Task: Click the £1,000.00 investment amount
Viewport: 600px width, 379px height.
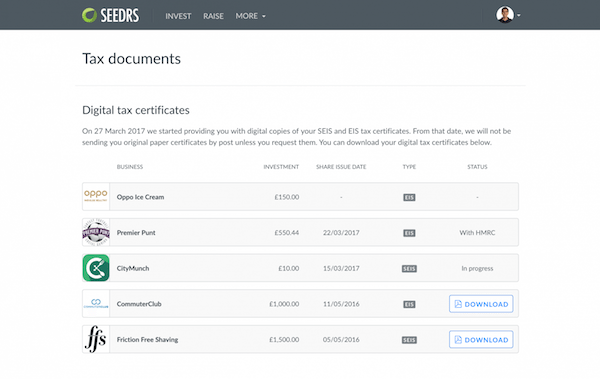Action: click(x=284, y=304)
